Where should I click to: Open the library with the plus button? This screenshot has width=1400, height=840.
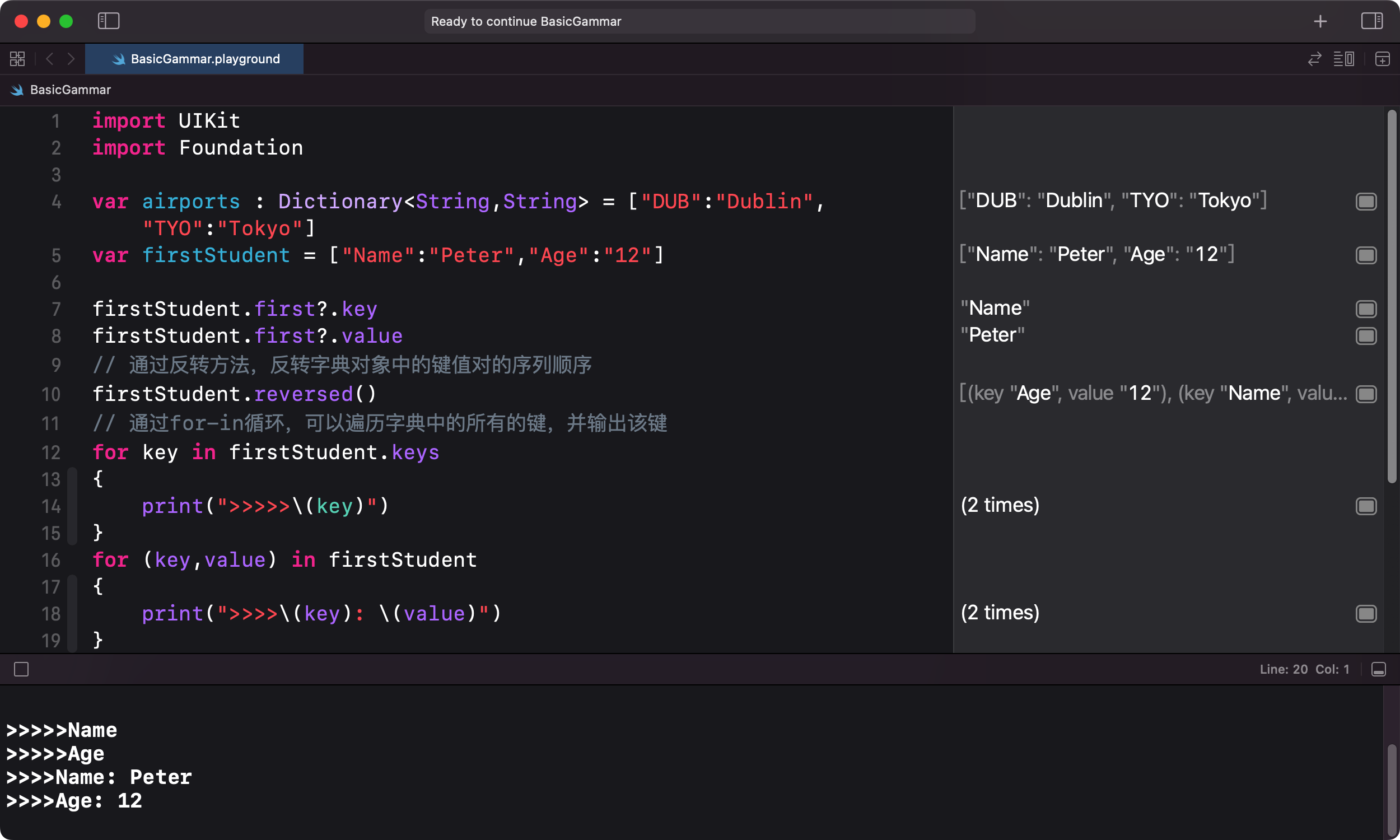click(1320, 21)
